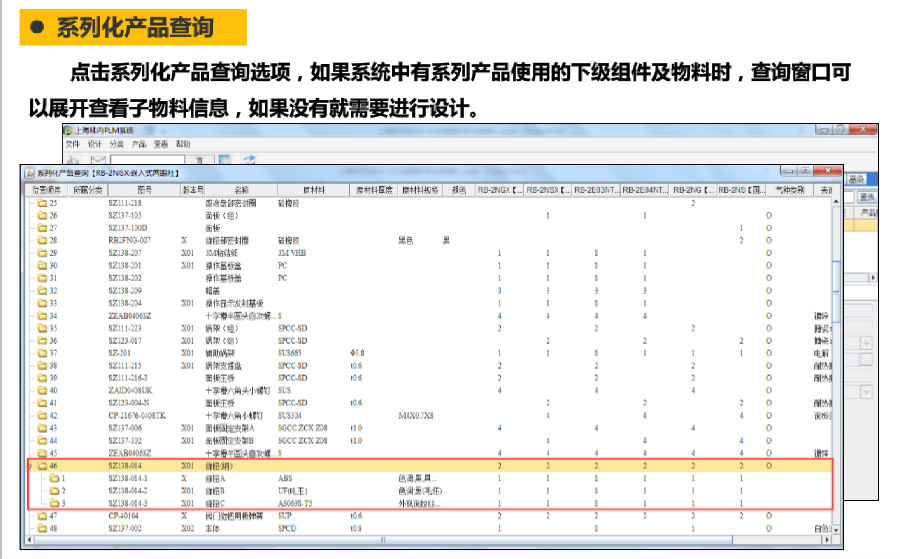Click the folder icon of row 35

pyautogui.click(x=42, y=328)
